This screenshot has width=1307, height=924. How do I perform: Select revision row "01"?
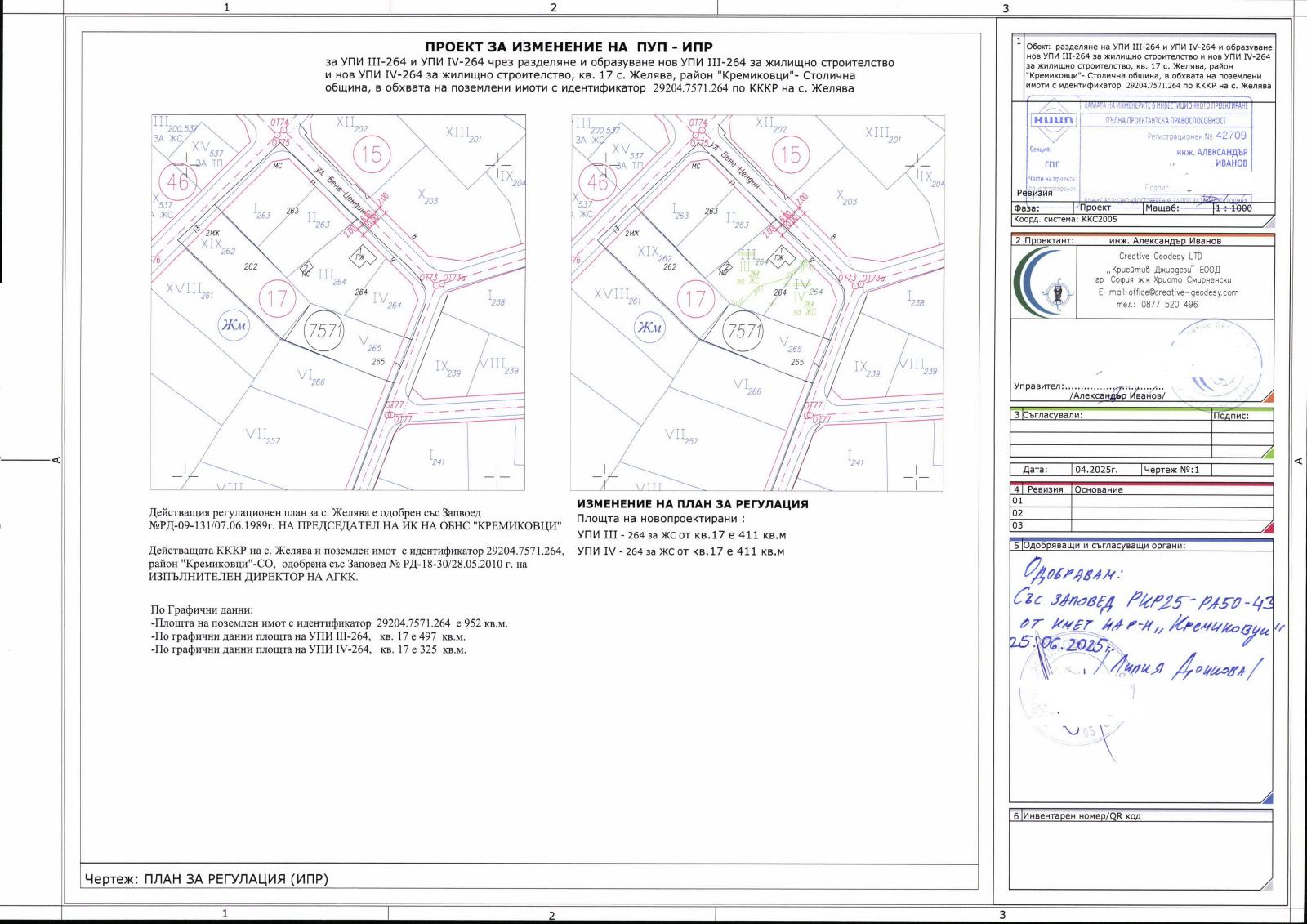[1142, 501]
